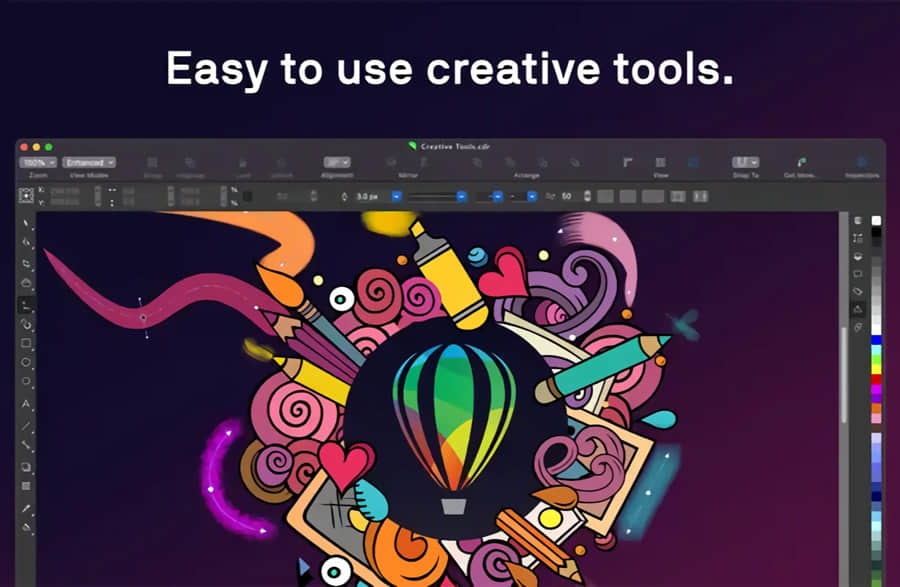Open the zoom level dropdown

coord(38,162)
